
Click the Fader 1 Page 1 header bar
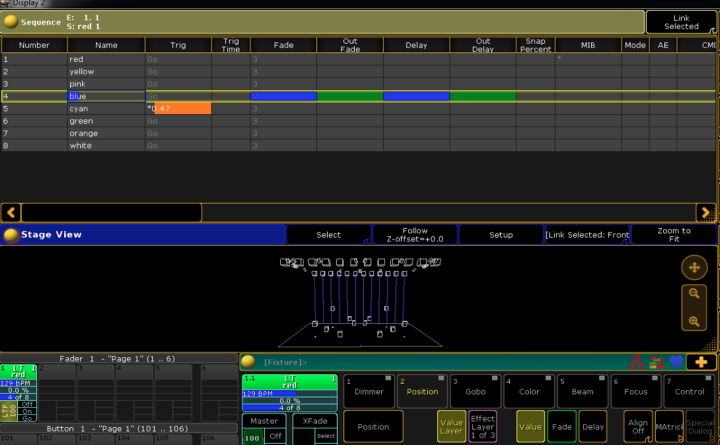(118, 359)
